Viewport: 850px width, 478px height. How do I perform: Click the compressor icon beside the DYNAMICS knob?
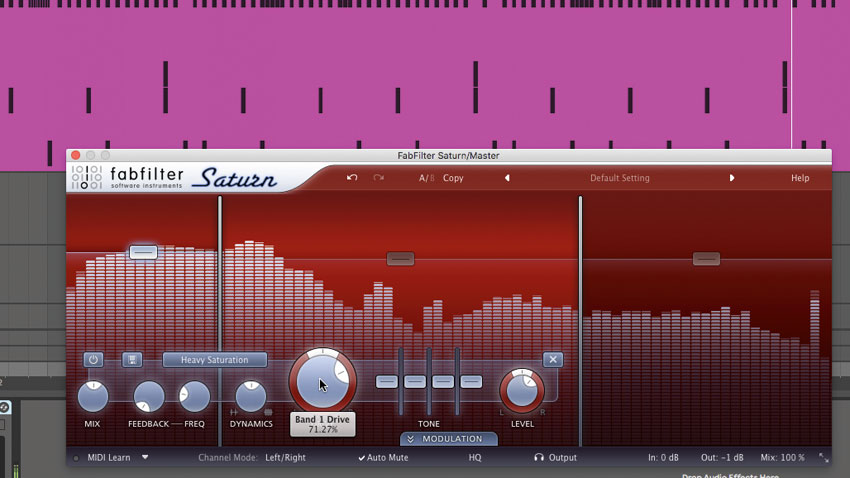click(268, 412)
